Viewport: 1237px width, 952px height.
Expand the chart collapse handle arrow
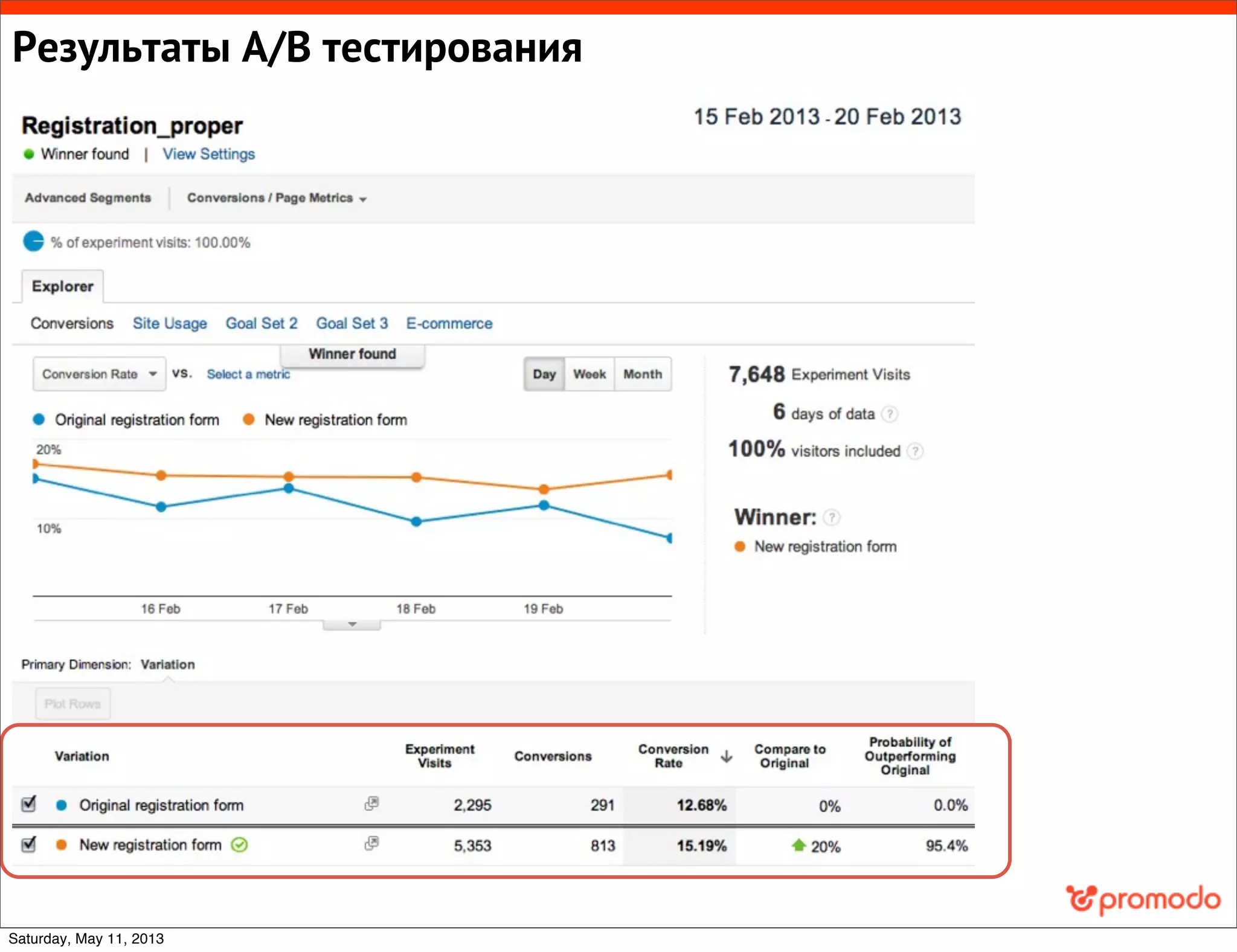point(352,624)
